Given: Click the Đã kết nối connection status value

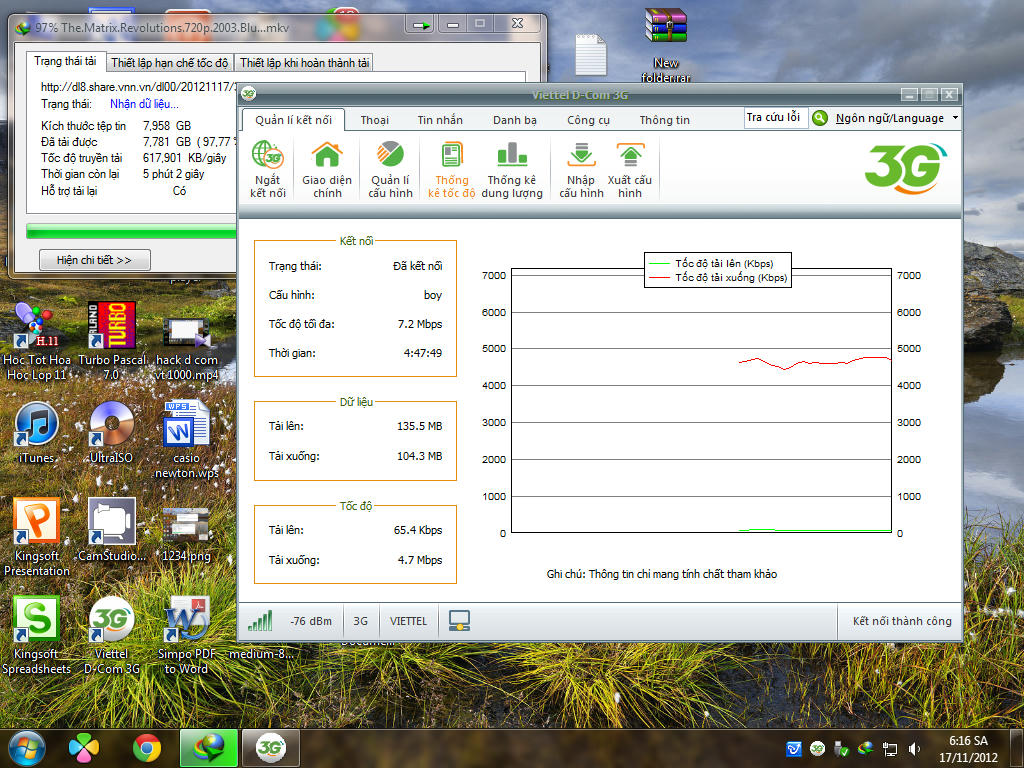Looking at the screenshot, I should 417,266.
